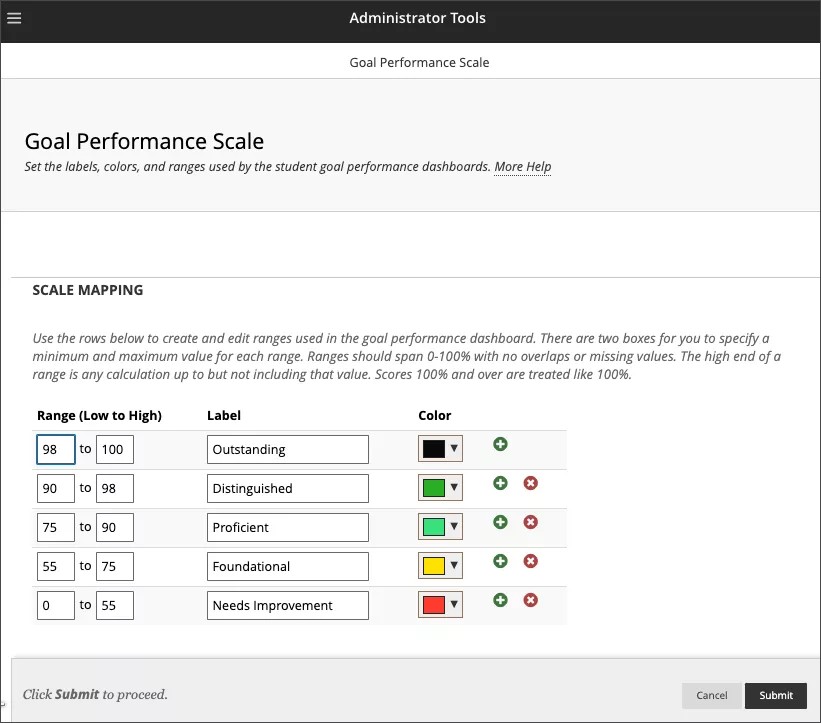The width and height of the screenshot is (821, 723).
Task: Delete the Proficient range row
Action: point(531,522)
